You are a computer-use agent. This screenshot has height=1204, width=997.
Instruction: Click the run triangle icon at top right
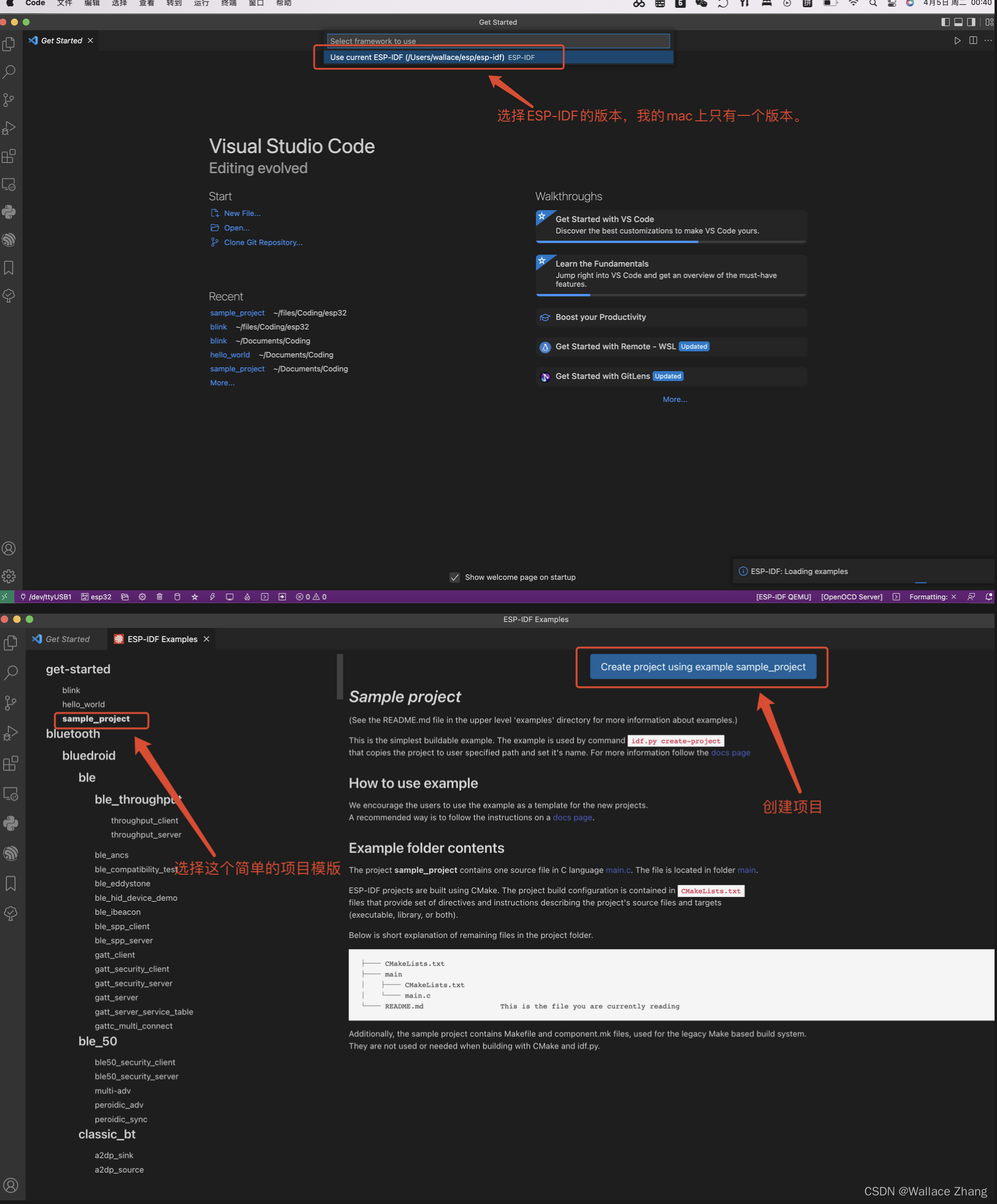pos(957,40)
